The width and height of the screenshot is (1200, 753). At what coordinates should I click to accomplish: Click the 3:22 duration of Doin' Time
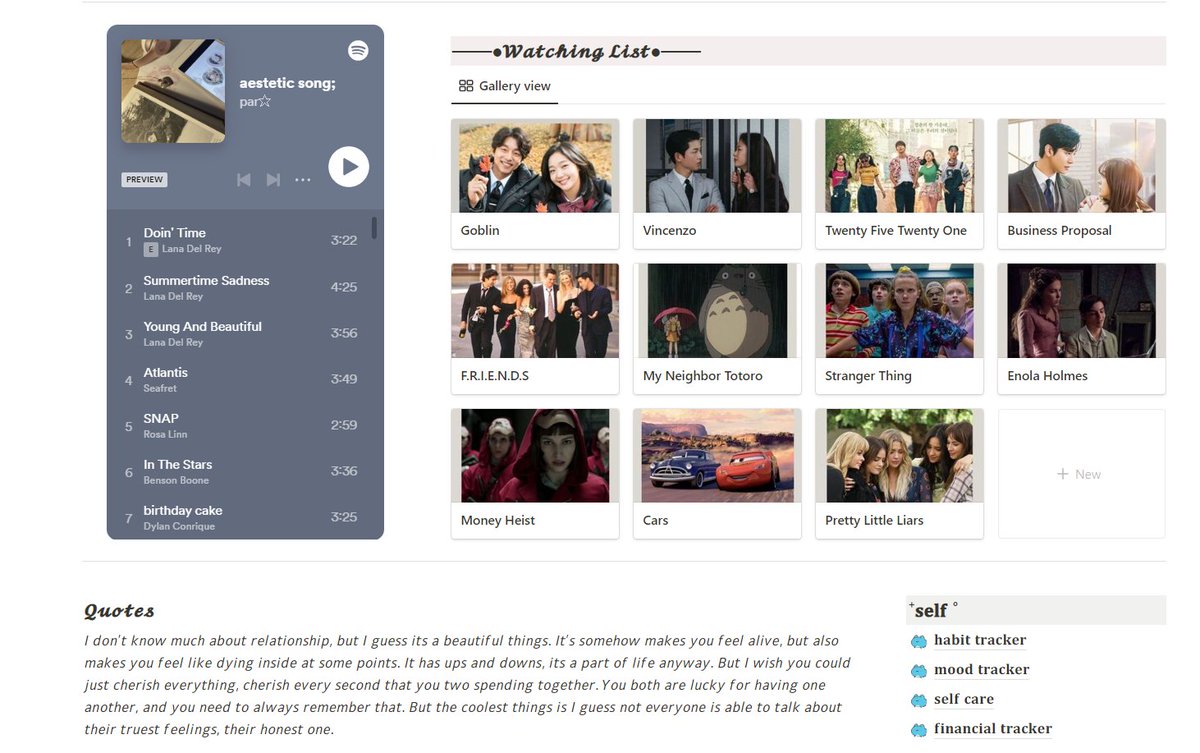[x=344, y=241]
